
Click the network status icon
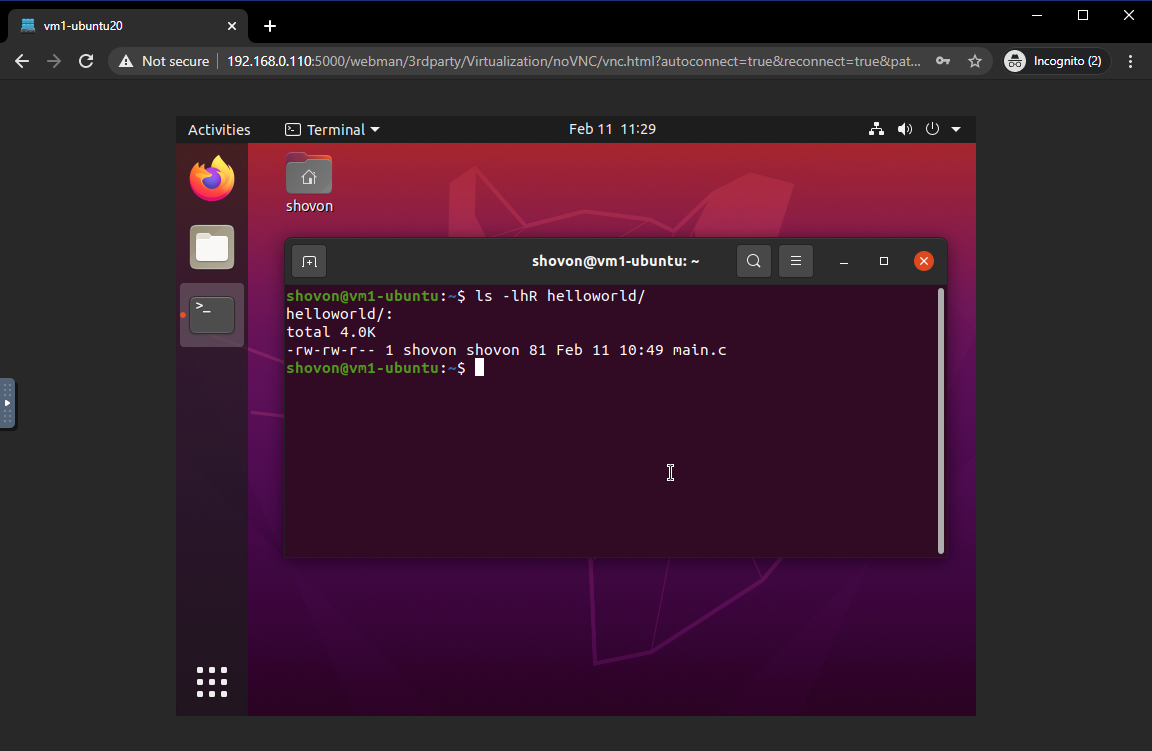point(876,129)
